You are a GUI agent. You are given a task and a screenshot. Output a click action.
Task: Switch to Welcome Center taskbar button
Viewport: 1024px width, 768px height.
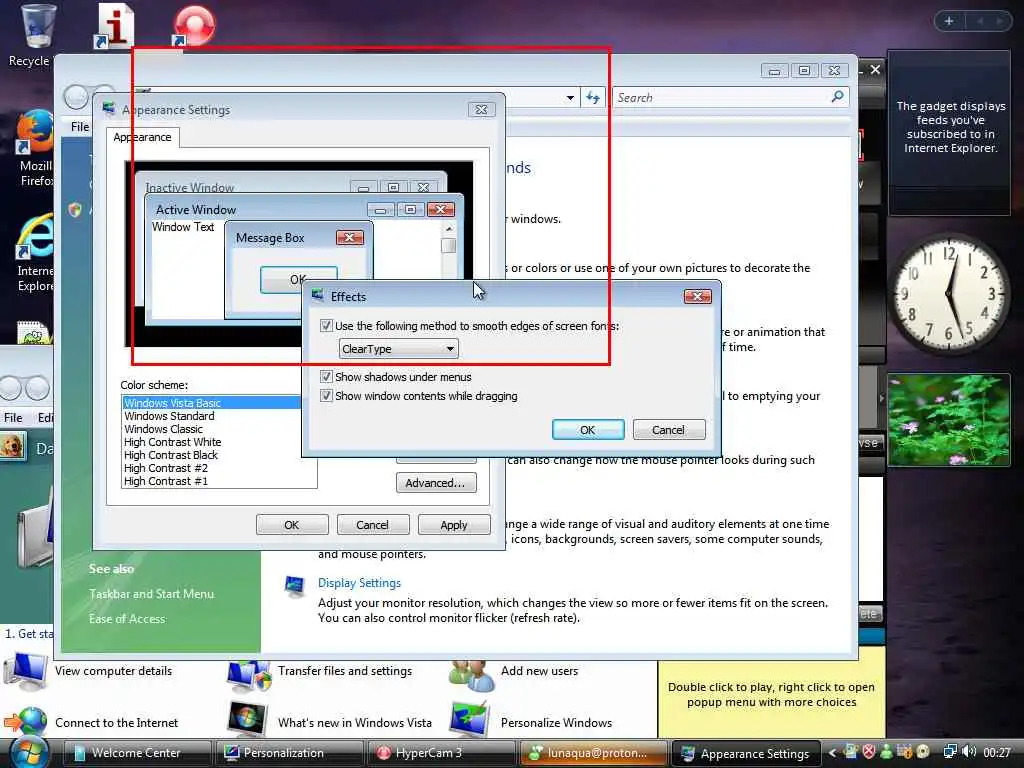tap(137, 753)
